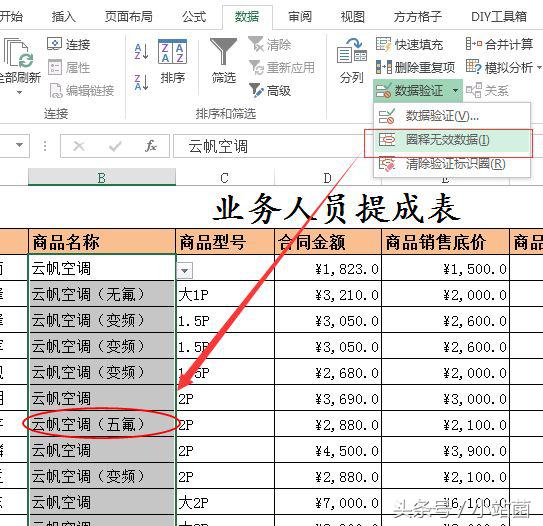
Task: Click the 商品型号 header cell
Action: pyautogui.click(x=225, y=242)
